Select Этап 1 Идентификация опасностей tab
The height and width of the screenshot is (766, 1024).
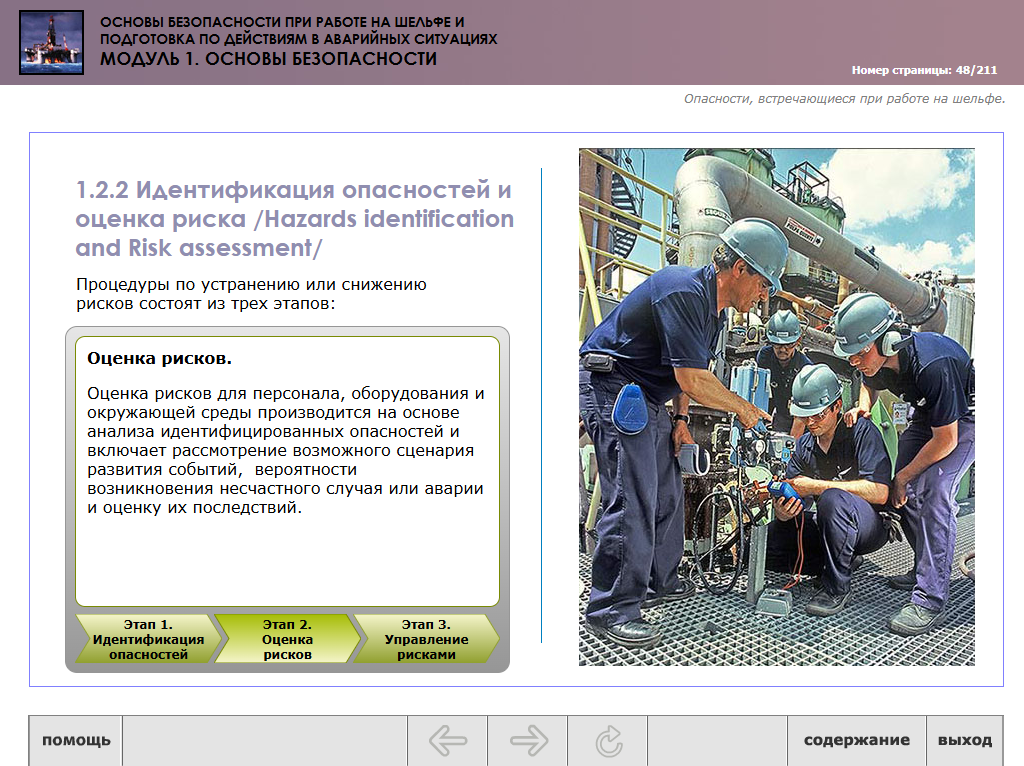pos(145,639)
